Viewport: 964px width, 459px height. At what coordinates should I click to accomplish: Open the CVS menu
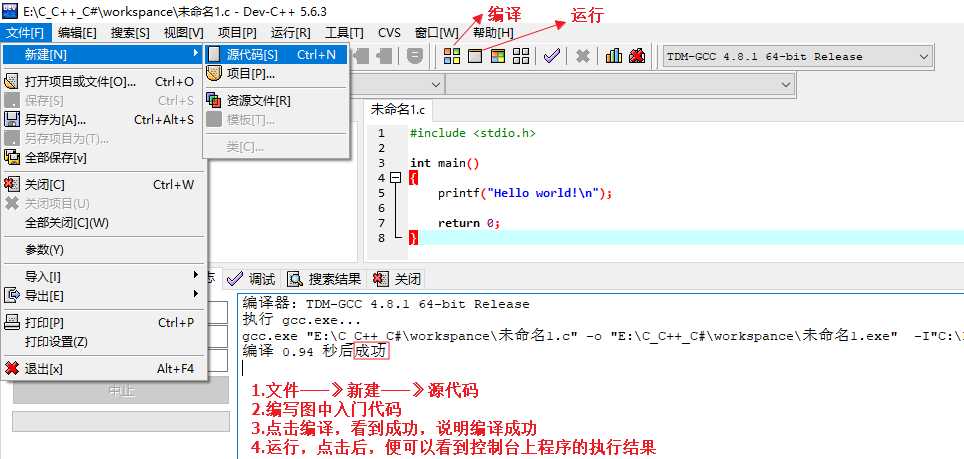point(389,33)
